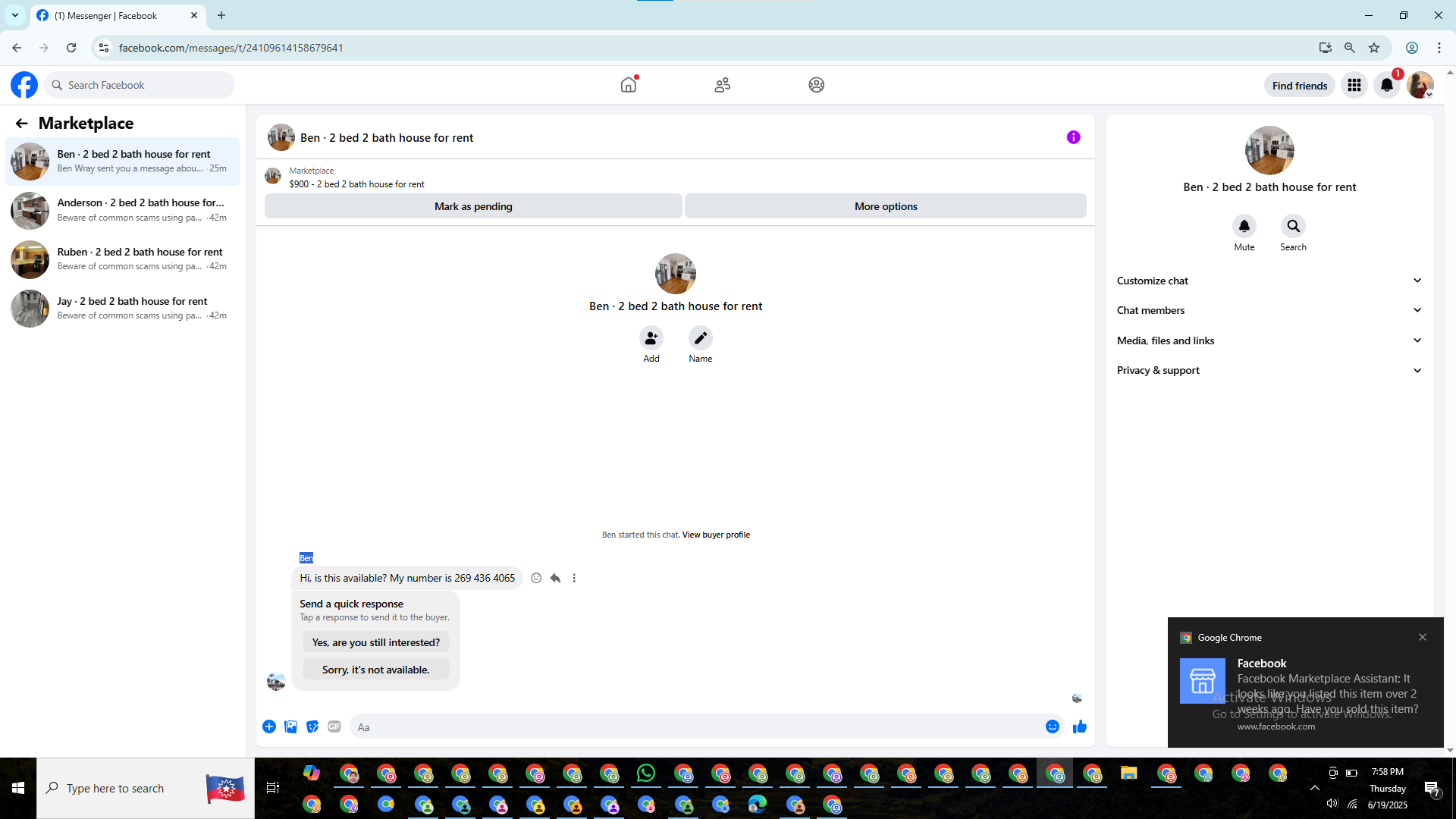Click Mark as pending
The width and height of the screenshot is (1456, 819).
[473, 206]
